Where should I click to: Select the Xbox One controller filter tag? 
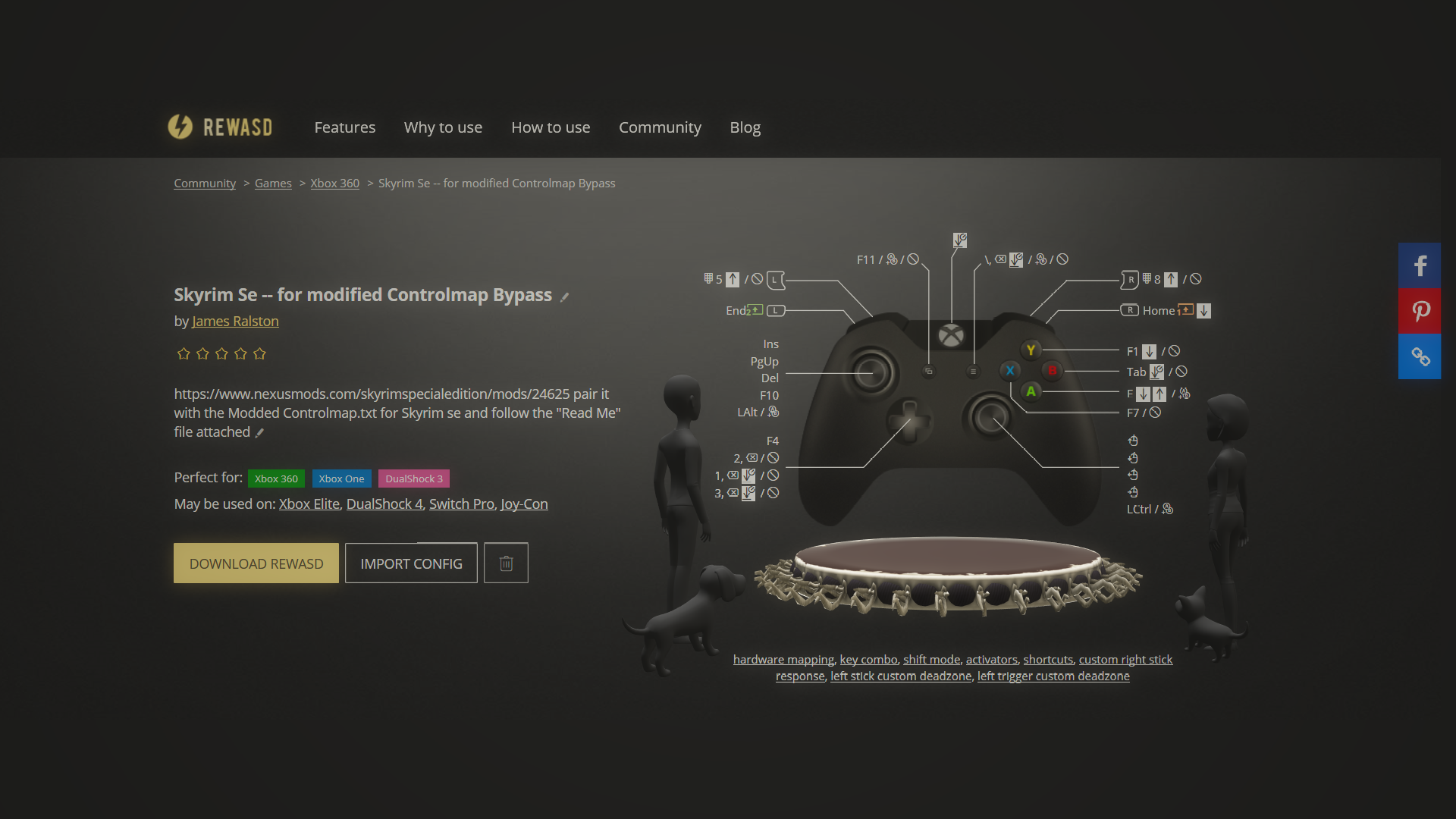(x=341, y=478)
